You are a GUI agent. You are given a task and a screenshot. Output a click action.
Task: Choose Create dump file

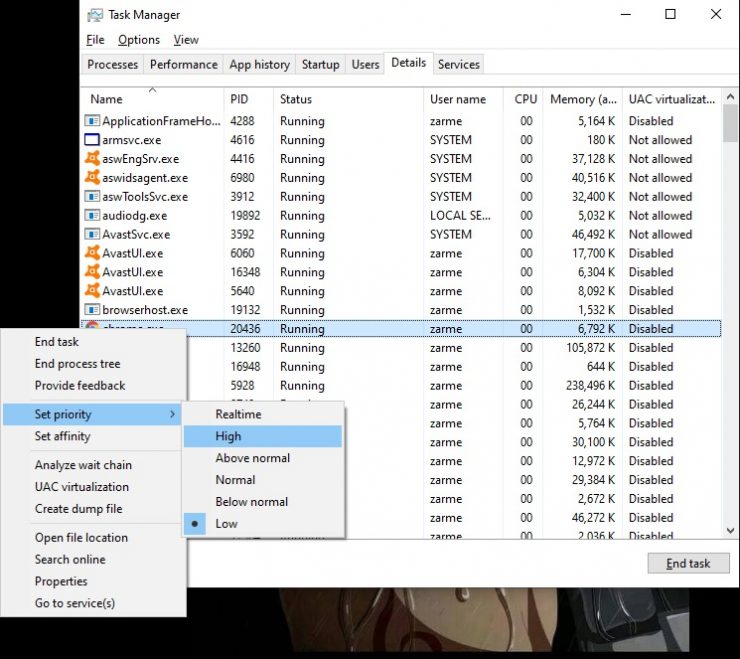tap(92, 508)
